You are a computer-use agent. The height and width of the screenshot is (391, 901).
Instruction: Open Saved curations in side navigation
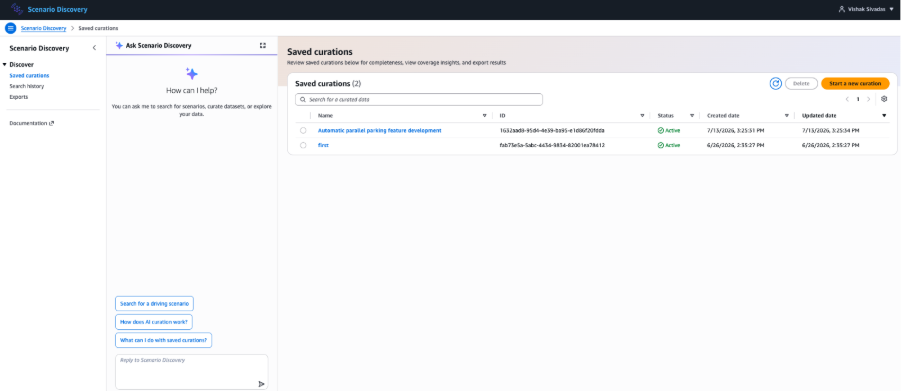[29, 75]
